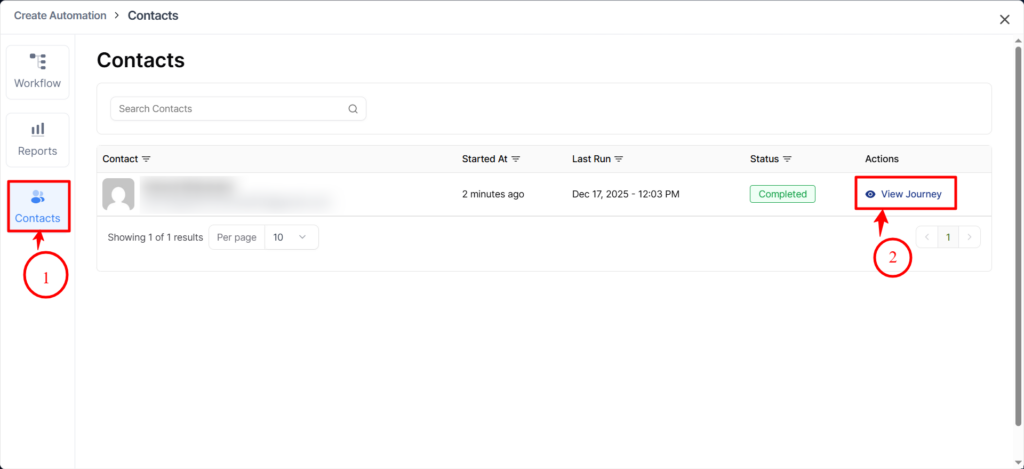Close the automation dialog with X
The height and width of the screenshot is (469, 1024).
(1004, 19)
